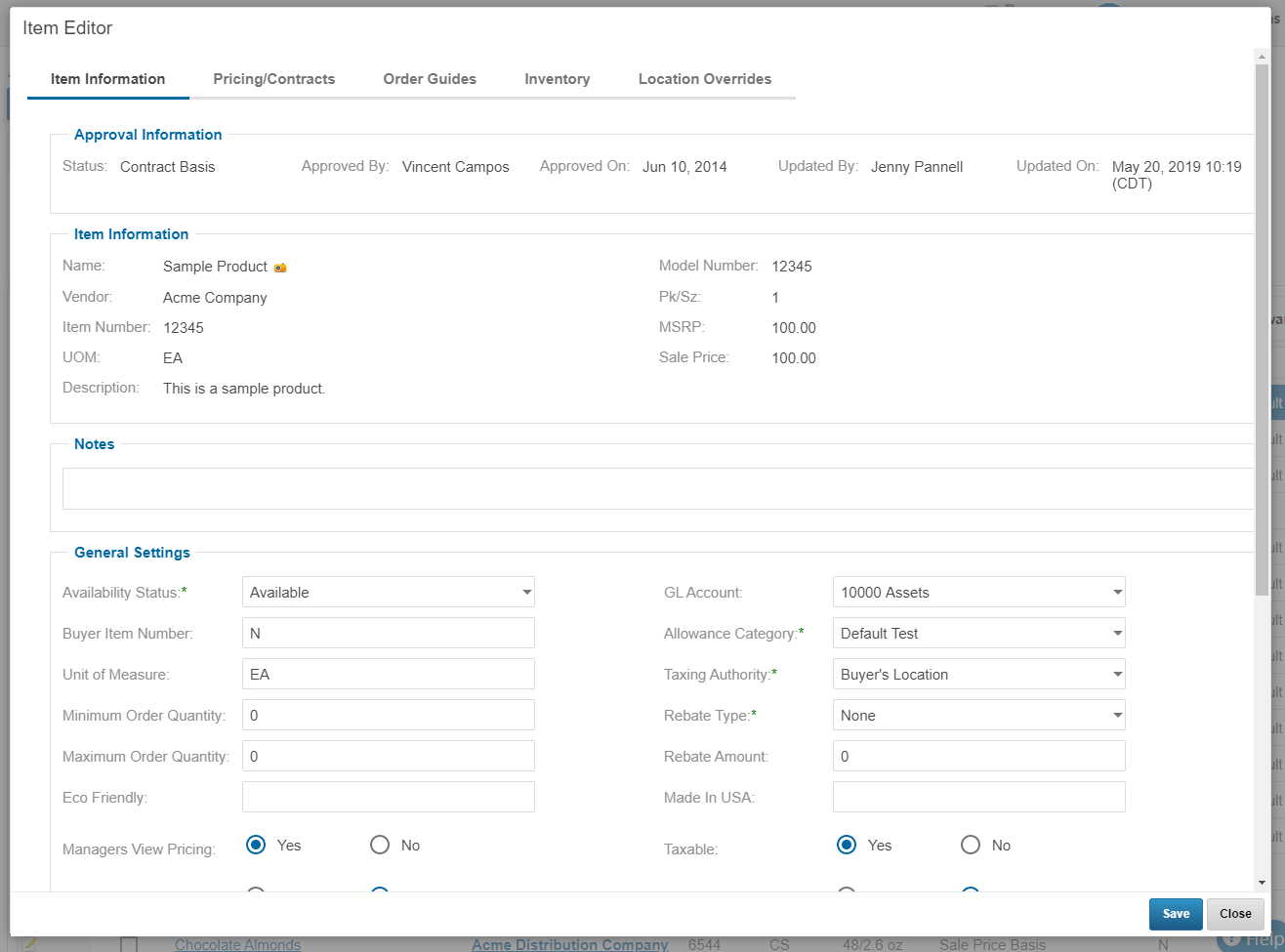
Task: Set Taxable to No
Action: [x=971, y=846]
